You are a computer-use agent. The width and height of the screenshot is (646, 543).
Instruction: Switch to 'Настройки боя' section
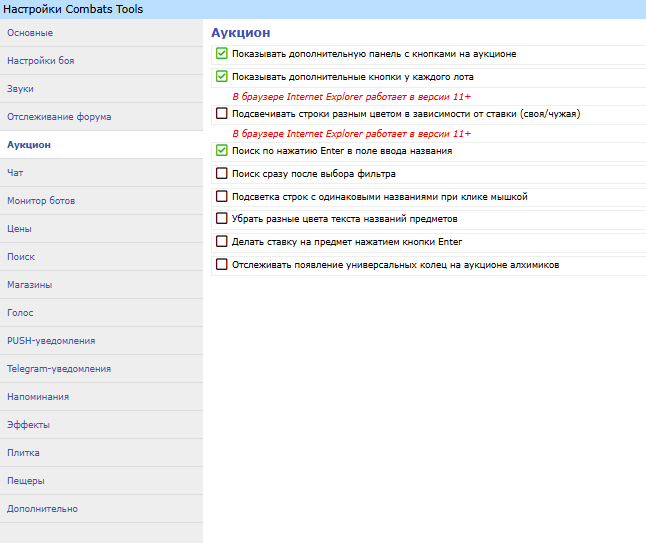40,61
